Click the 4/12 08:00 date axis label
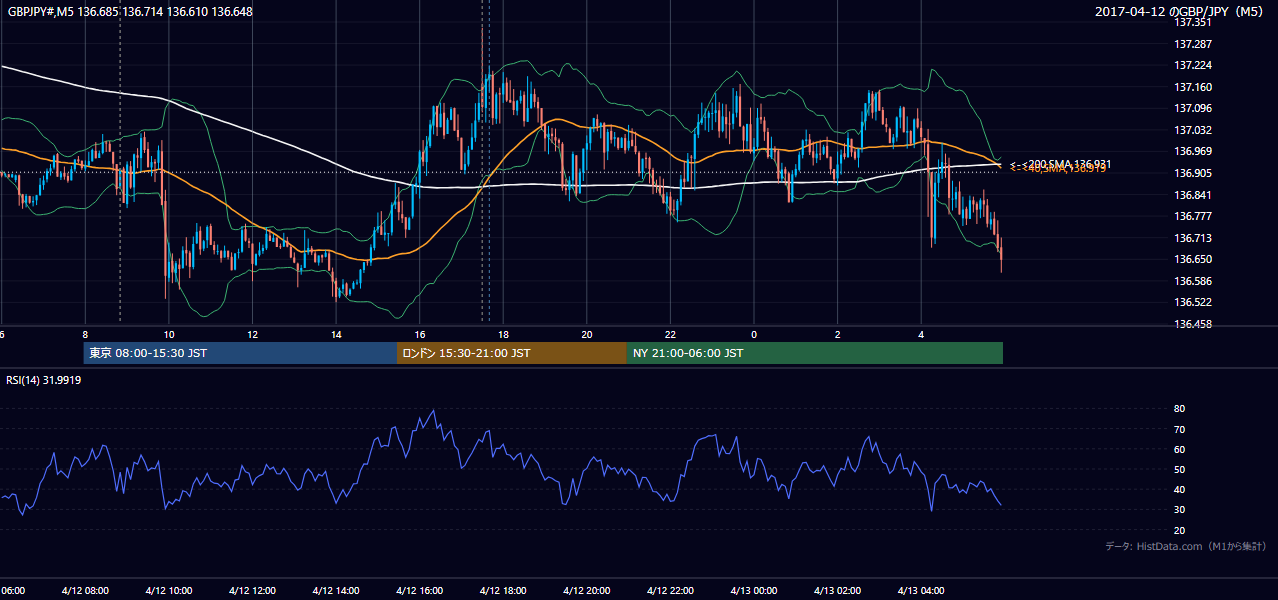Image resolution: width=1278 pixels, height=600 pixels. (85, 591)
